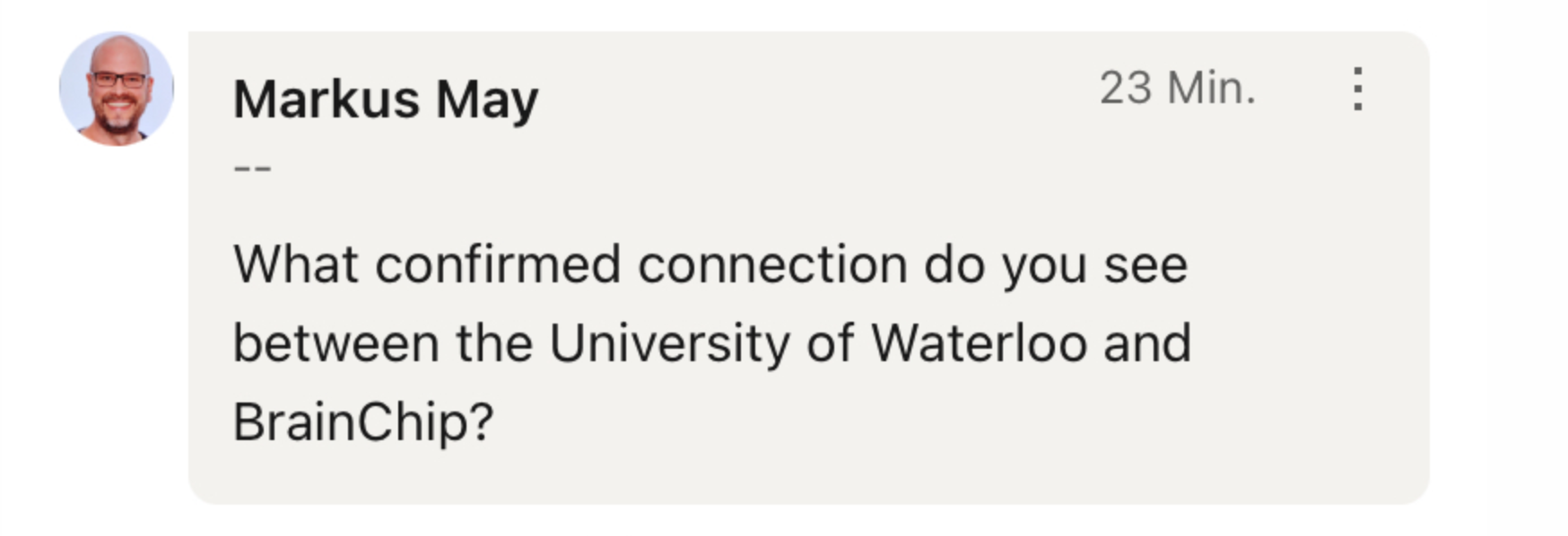This screenshot has width=1568, height=536.
Task: Click the word and ending the second line
Action: 1147,343
